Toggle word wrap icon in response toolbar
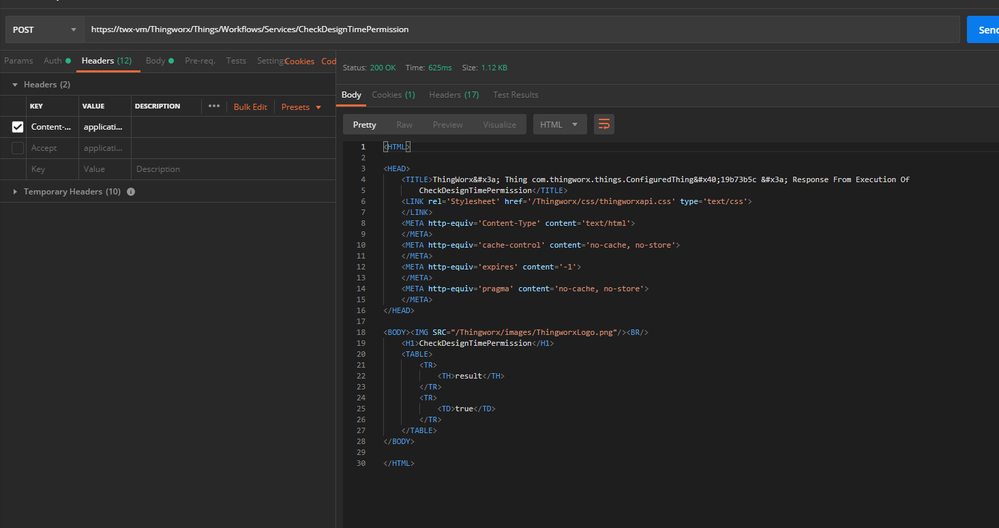This screenshot has width=999, height=528. coord(604,125)
